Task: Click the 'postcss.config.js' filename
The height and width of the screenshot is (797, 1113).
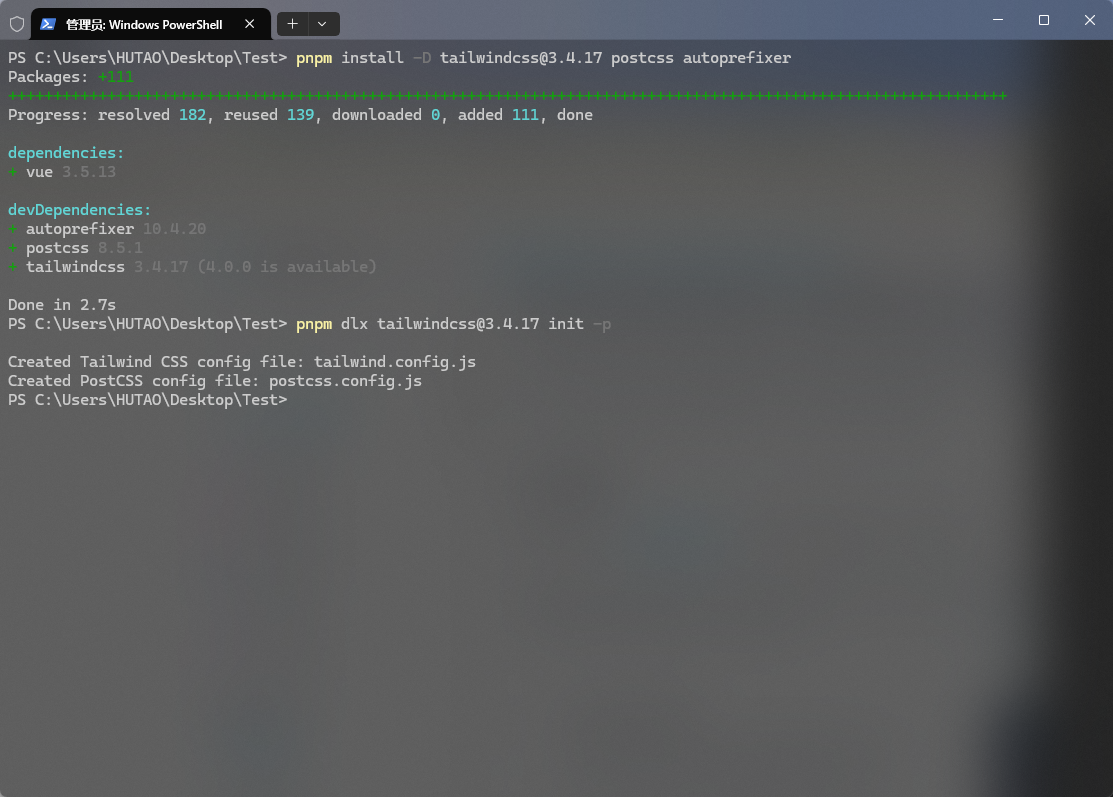Action: point(346,381)
